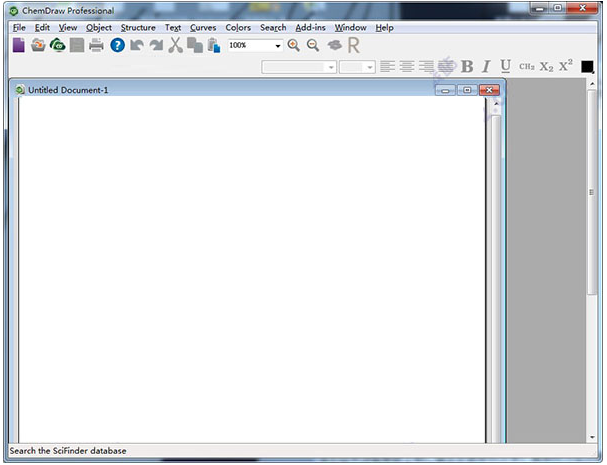607x465 pixels.
Task: Open the Search menu
Action: pyautogui.click(x=273, y=28)
